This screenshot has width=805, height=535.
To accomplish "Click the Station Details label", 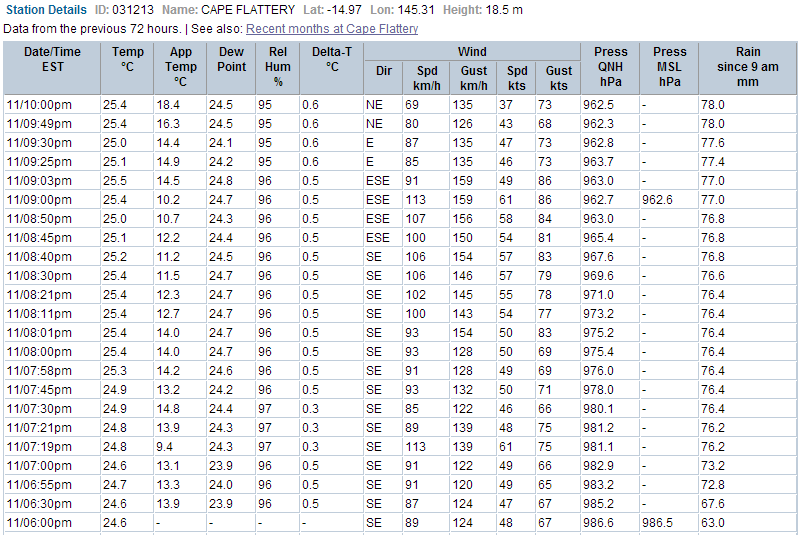I will (45, 10).
